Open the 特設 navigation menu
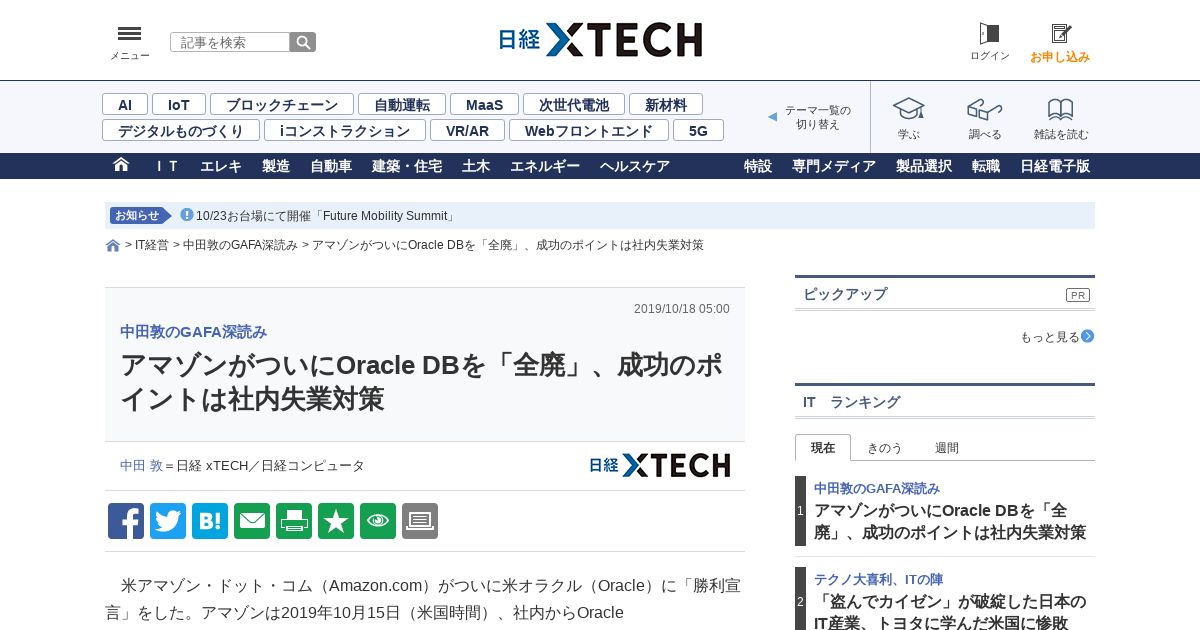1200x630 pixels. 758,166
